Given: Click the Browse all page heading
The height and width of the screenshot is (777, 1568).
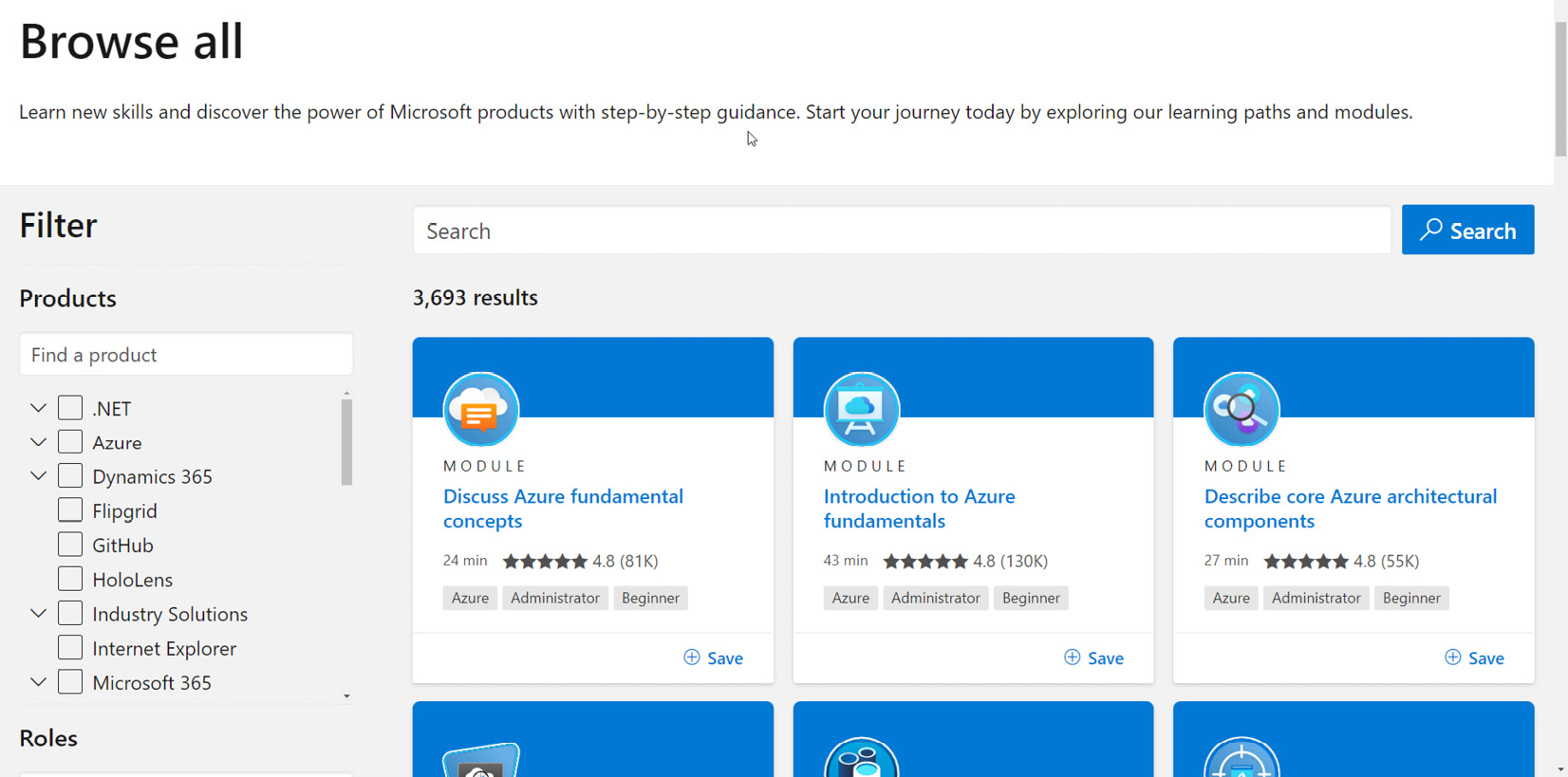Looking at the screenshot, I should [x=131, y=41].
